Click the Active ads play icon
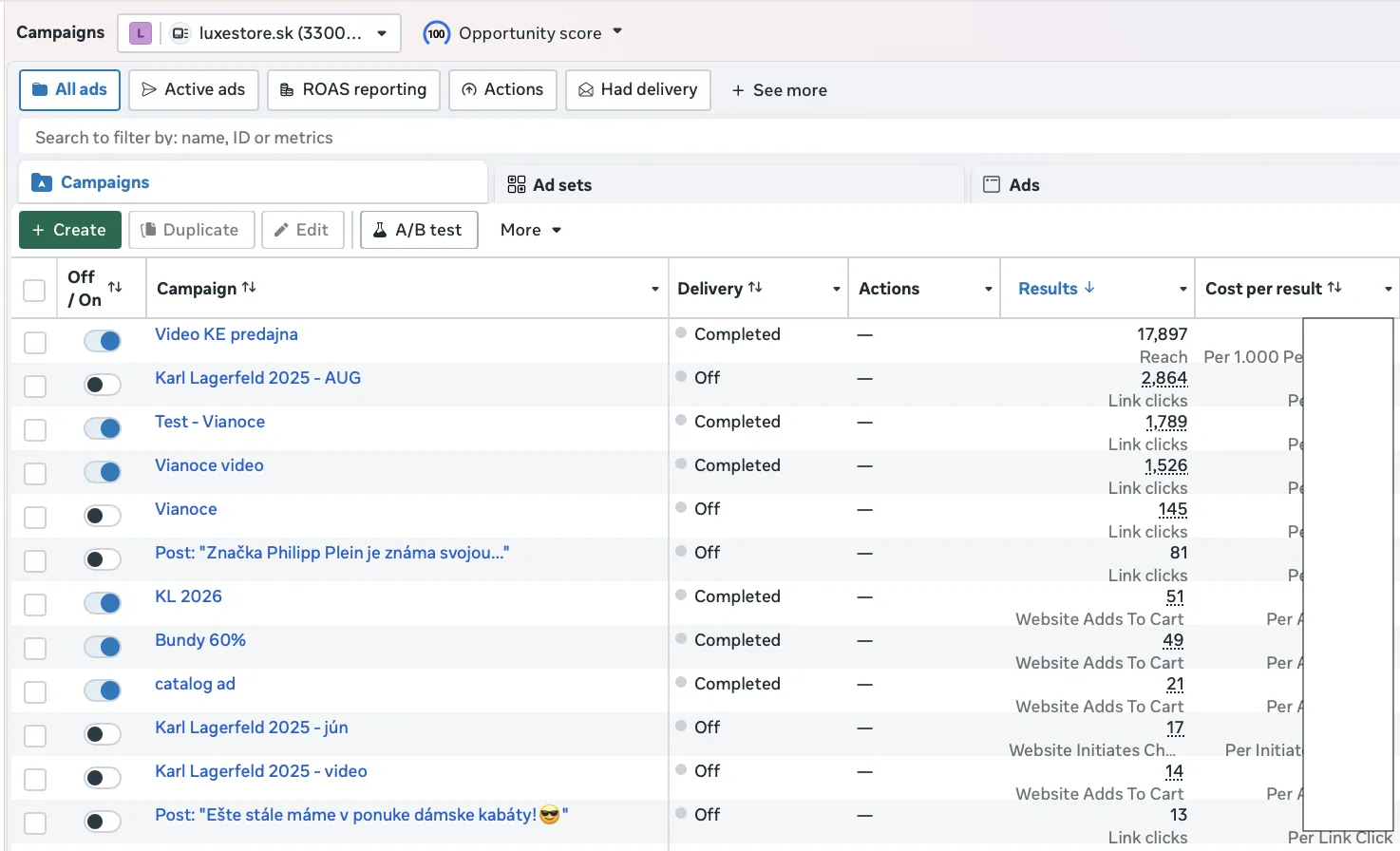The width and height of the screenshot is (1400, 851). pos(149,89)
